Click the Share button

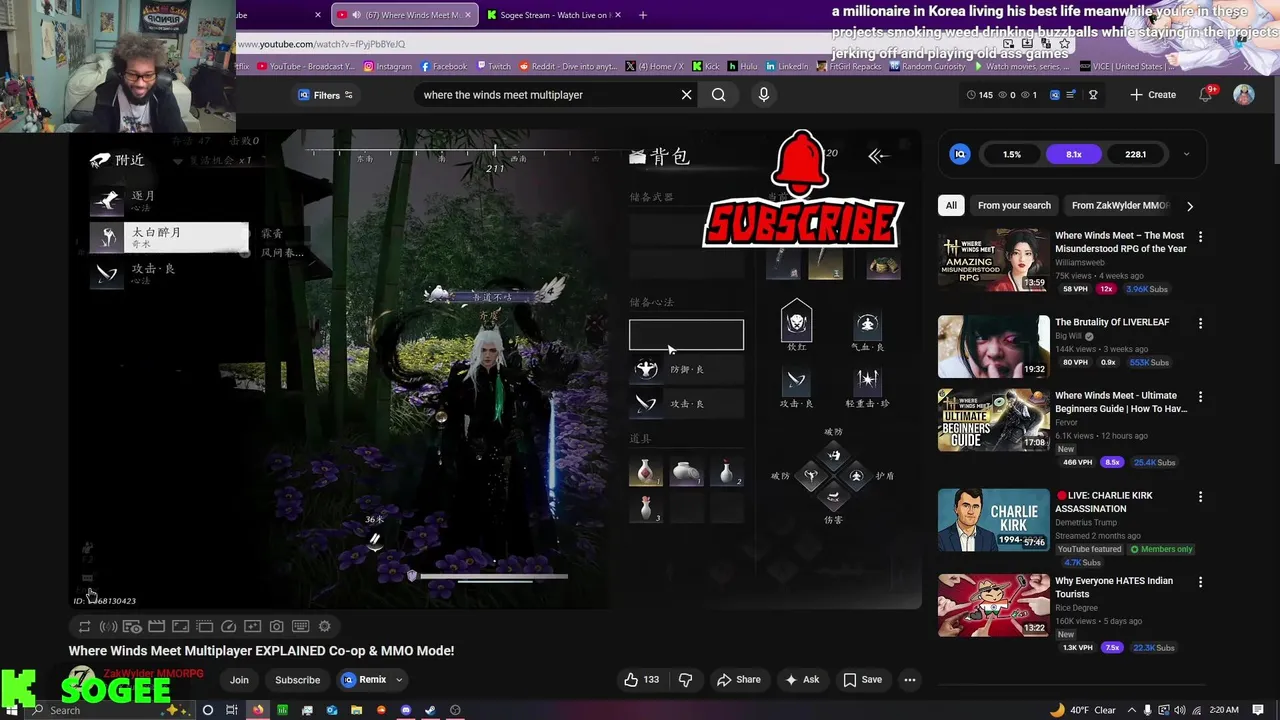tap(738, 680)
